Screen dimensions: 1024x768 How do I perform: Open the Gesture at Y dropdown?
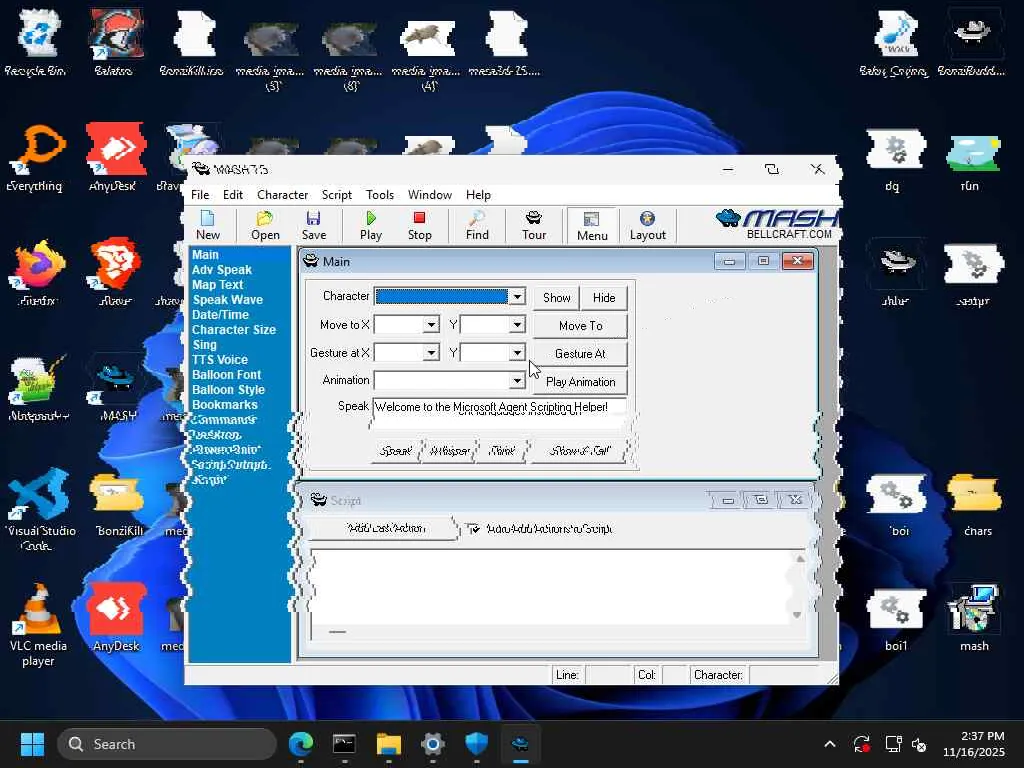pos(517,353)
